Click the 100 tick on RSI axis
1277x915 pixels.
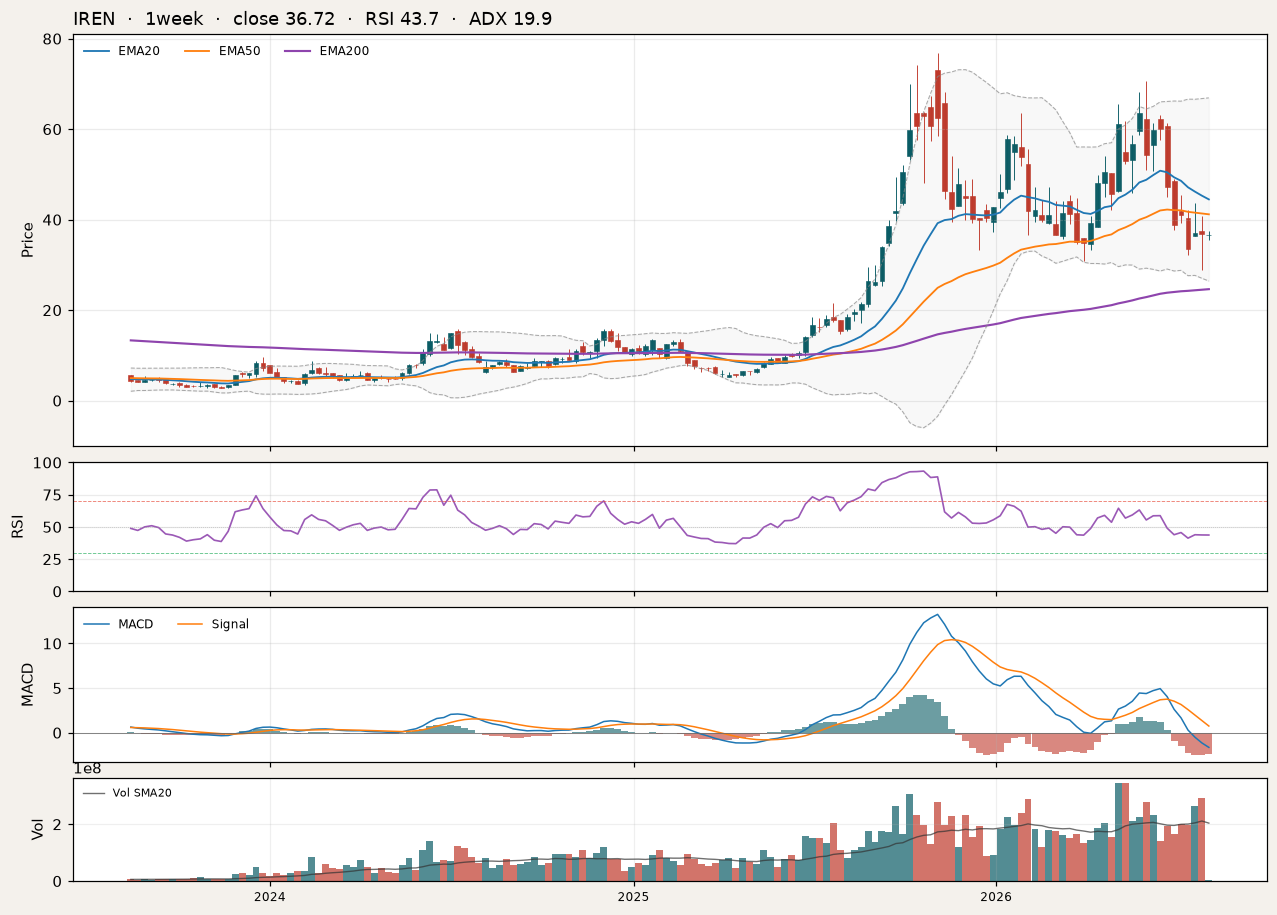coord(49,463)
